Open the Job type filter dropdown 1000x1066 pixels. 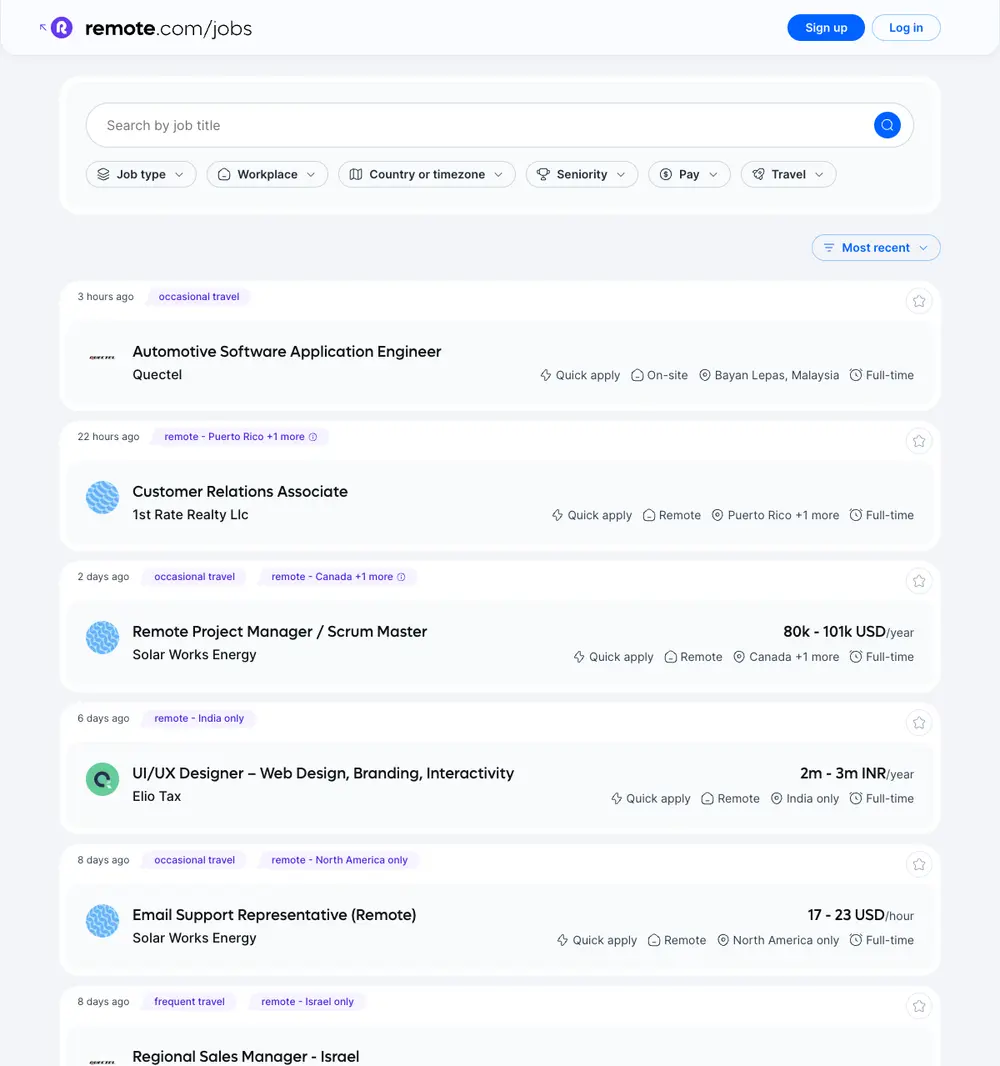point(141,174)
